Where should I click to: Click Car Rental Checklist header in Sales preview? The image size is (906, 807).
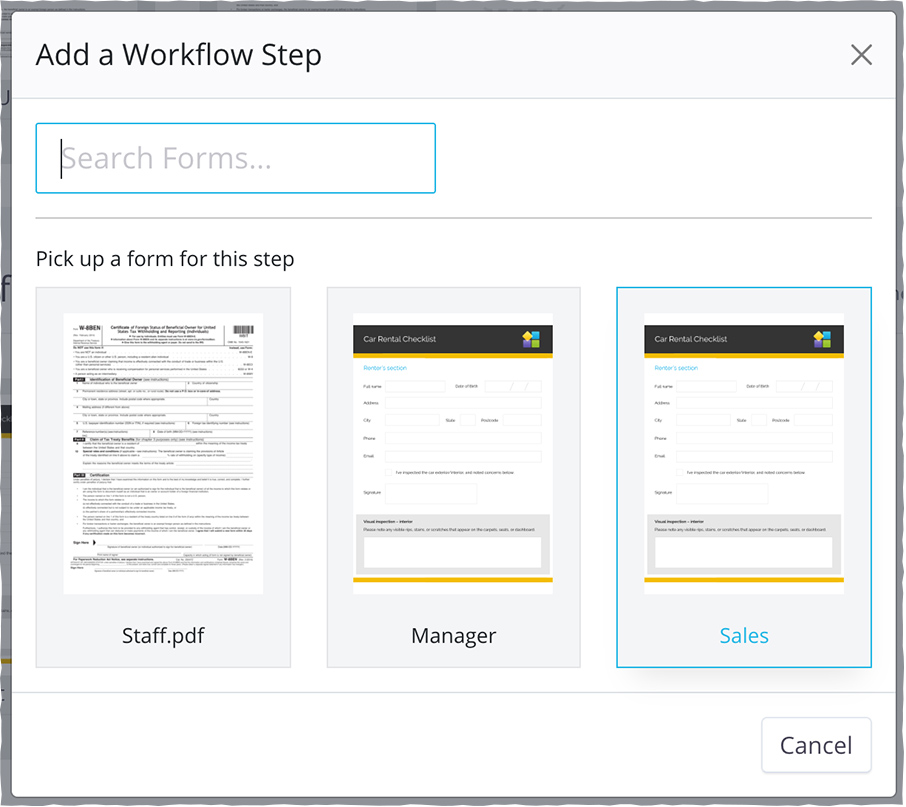(691, 339)
